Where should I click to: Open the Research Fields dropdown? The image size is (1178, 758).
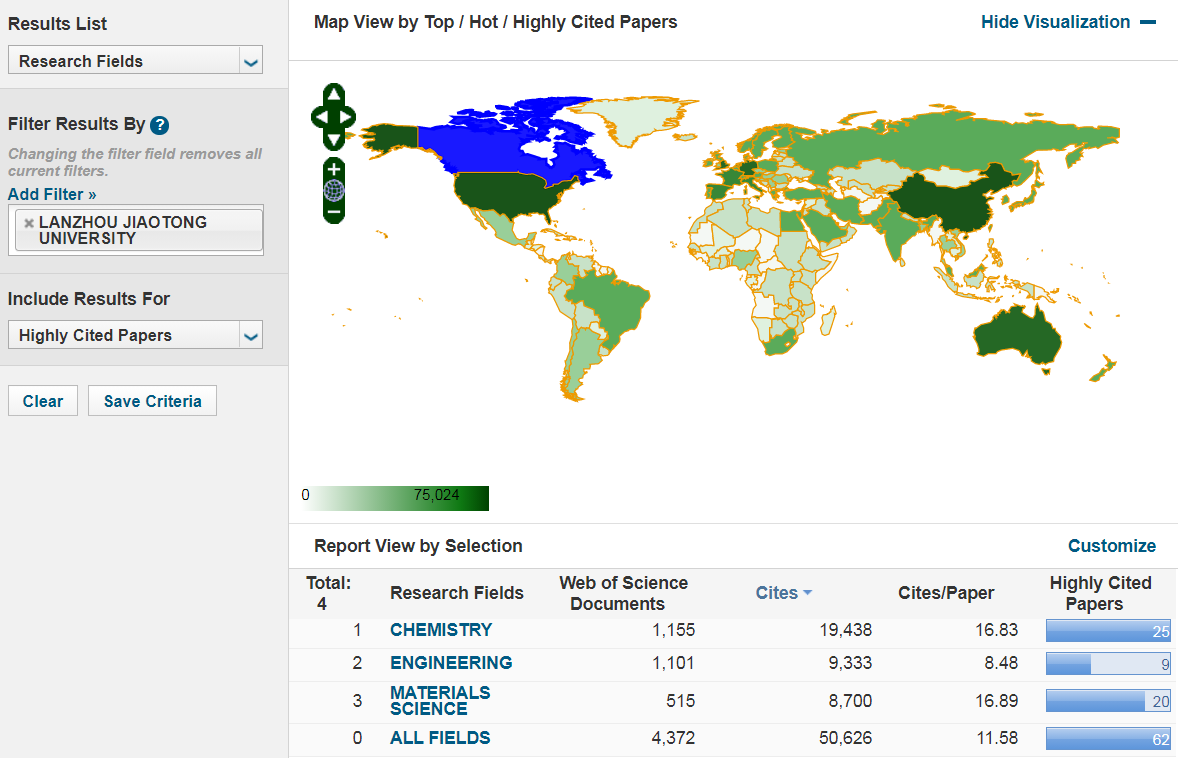pyautogui.click(x=135, y=61)
